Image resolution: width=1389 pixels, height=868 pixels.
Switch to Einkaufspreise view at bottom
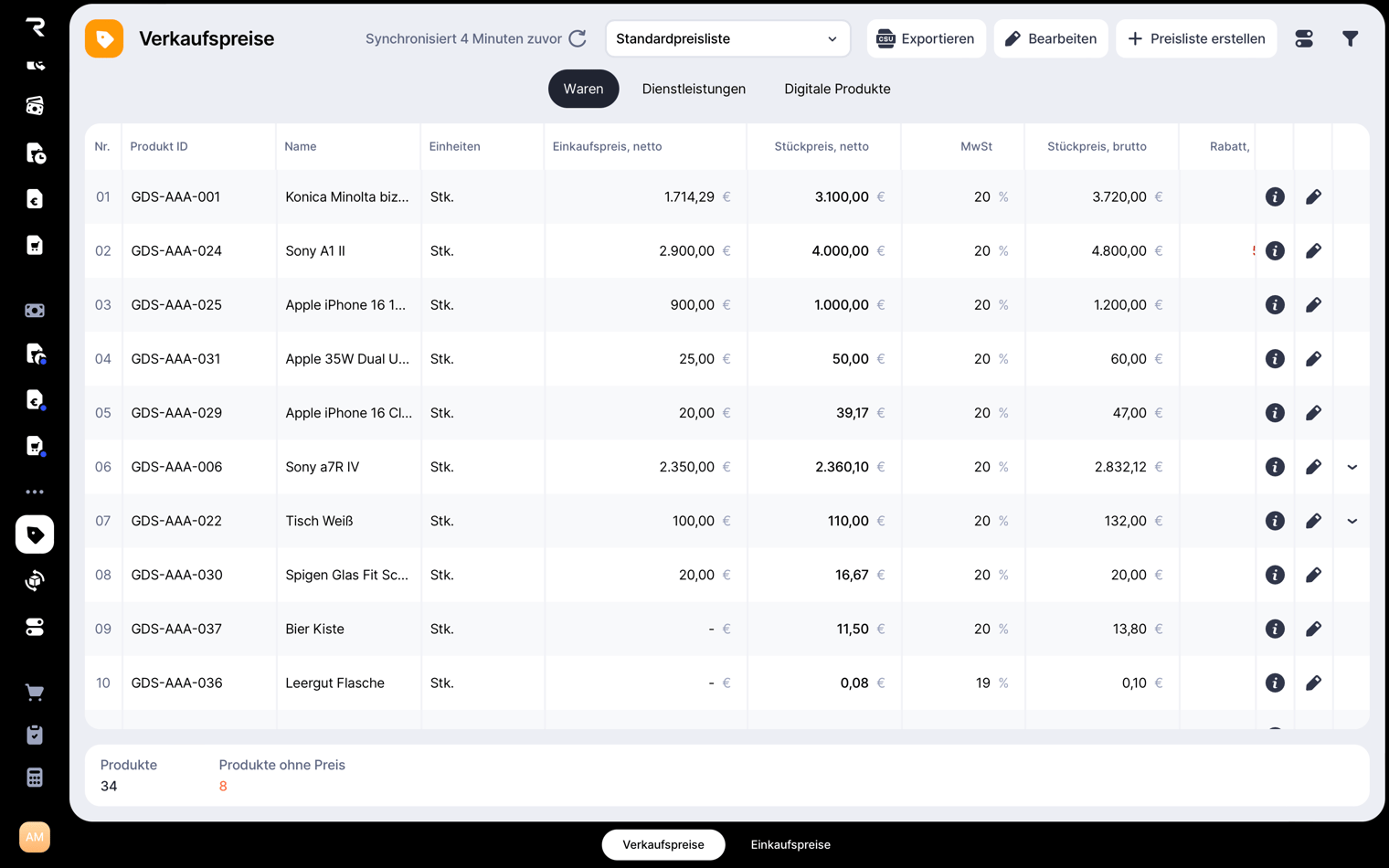coord(790,845)
